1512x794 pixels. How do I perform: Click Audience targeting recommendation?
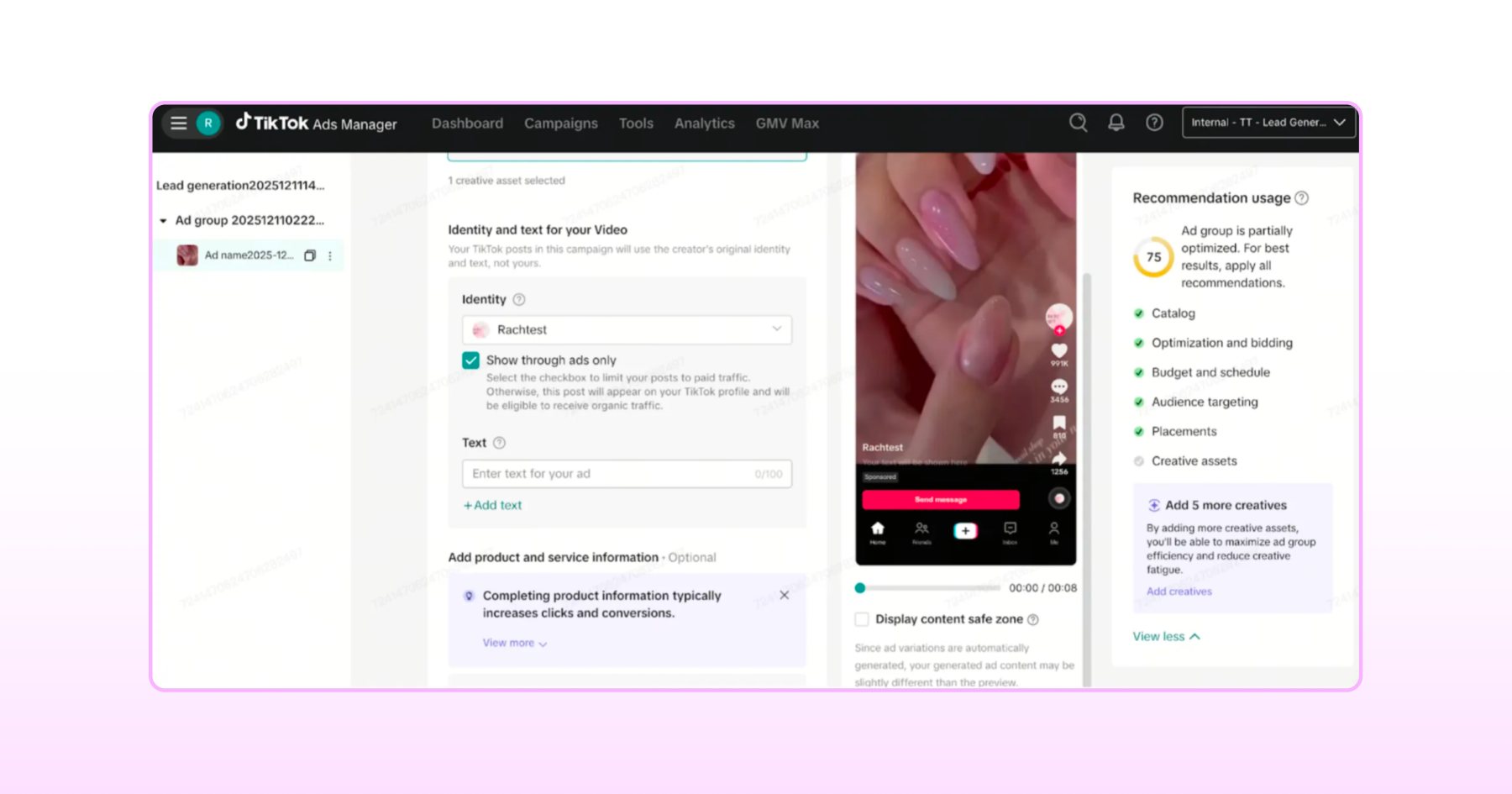pyautogui.click(x=1196, y=402)
